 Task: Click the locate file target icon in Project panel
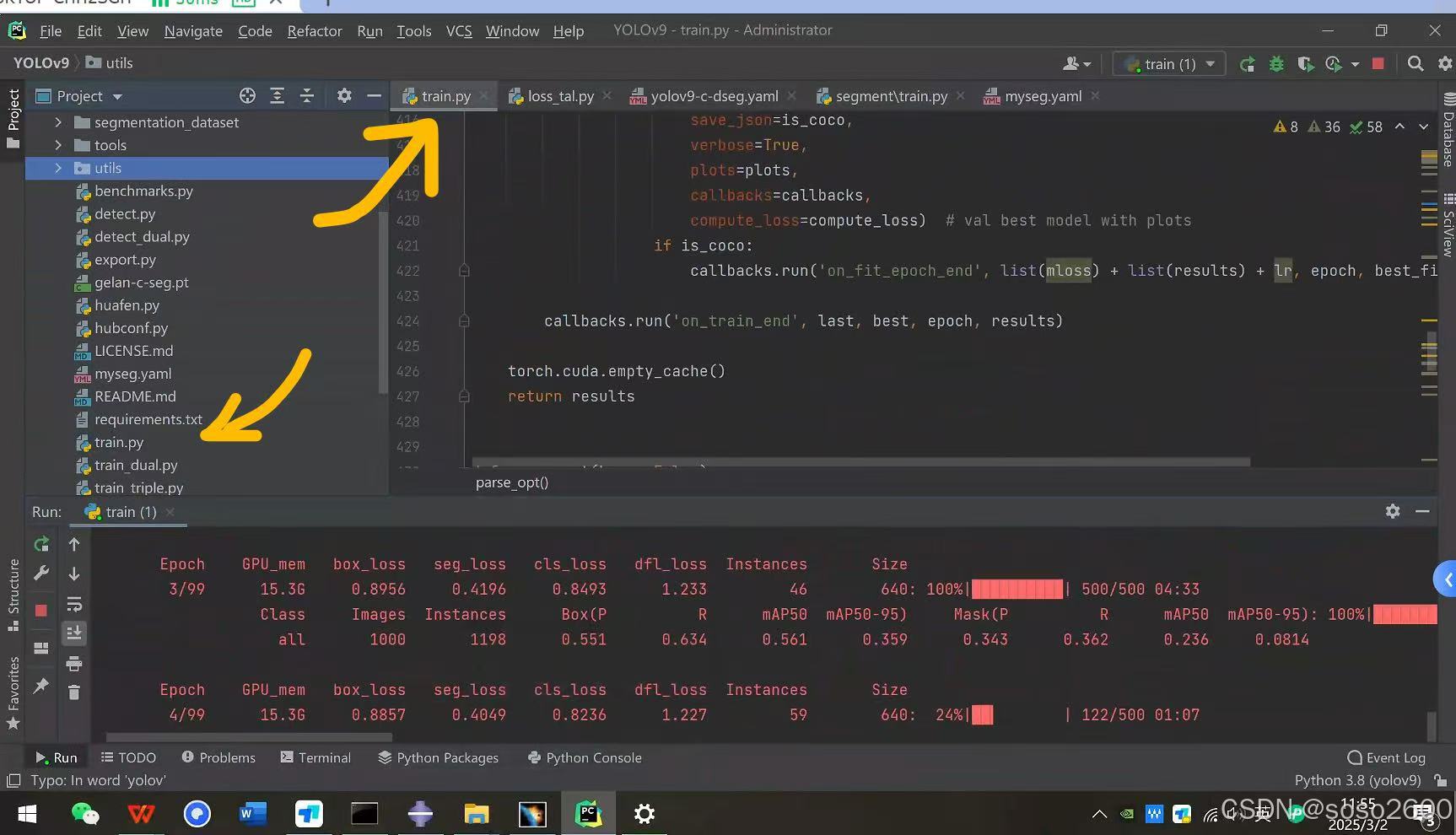click(247, 96)
